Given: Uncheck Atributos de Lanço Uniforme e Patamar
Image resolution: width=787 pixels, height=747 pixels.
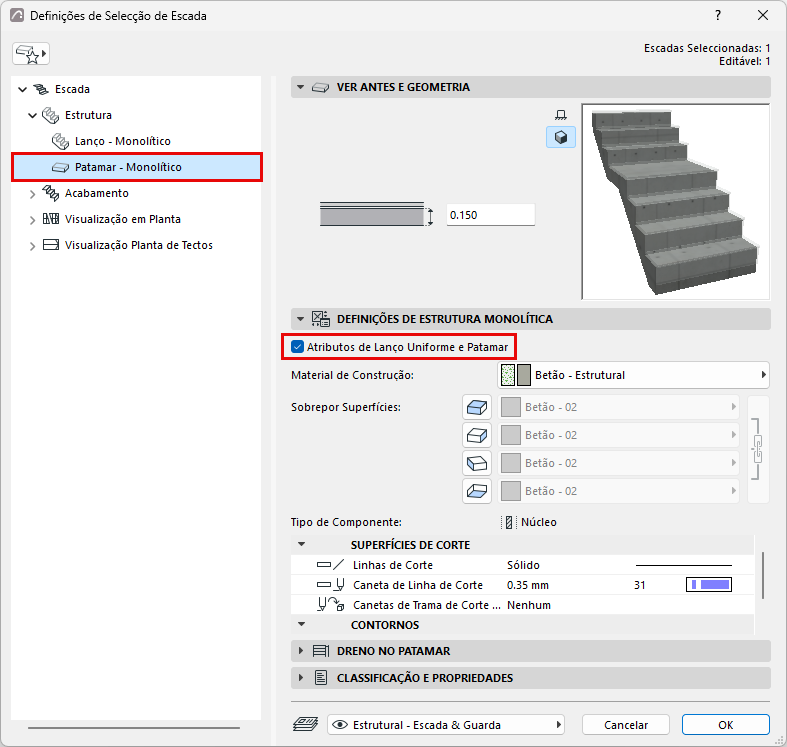Looking at the screenshot, I should [x=298, y=347].
